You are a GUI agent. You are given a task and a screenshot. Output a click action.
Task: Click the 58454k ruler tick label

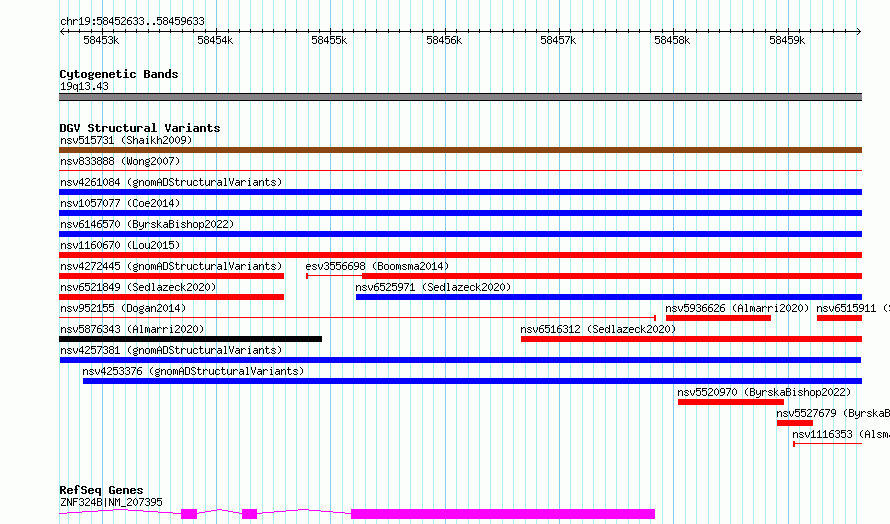[x=215, y=40]
